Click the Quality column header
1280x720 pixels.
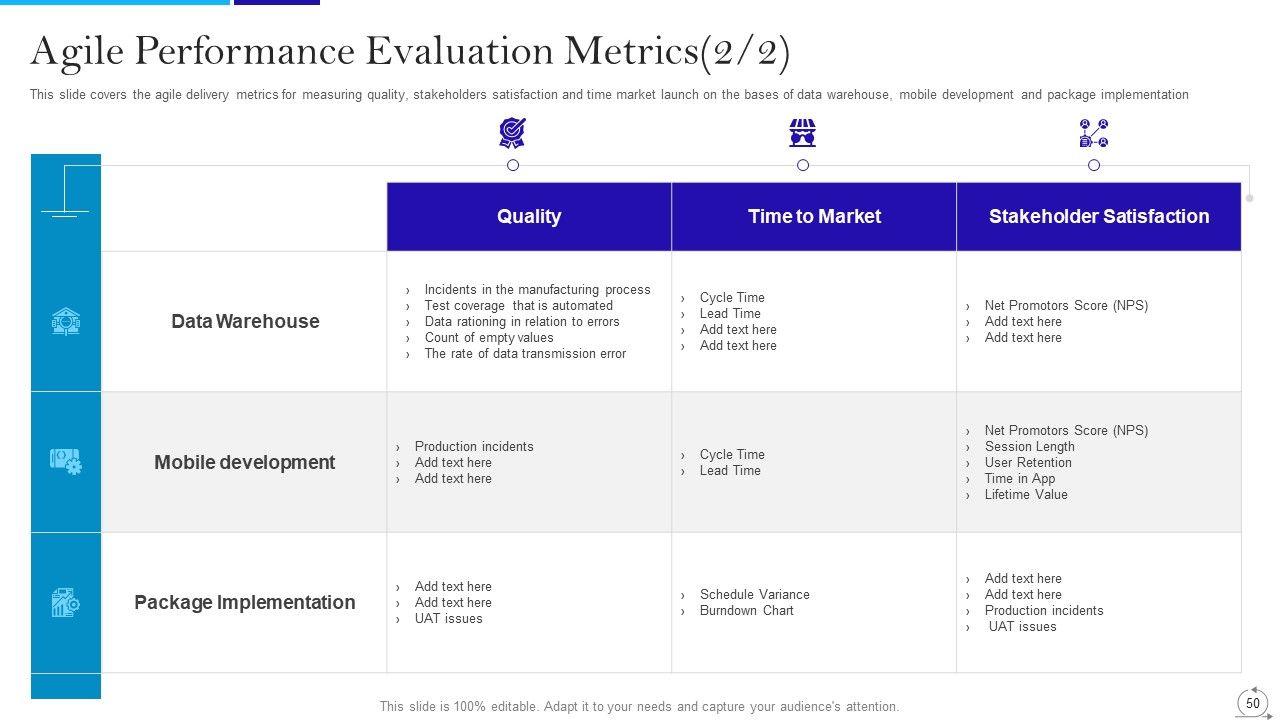pyautogui.click(x=529, y=216)
